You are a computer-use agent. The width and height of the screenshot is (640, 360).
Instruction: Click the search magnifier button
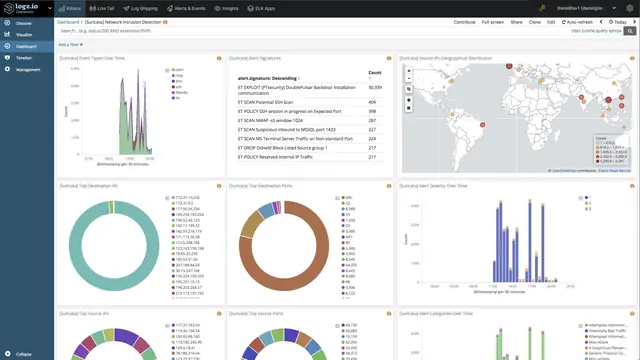630,31
